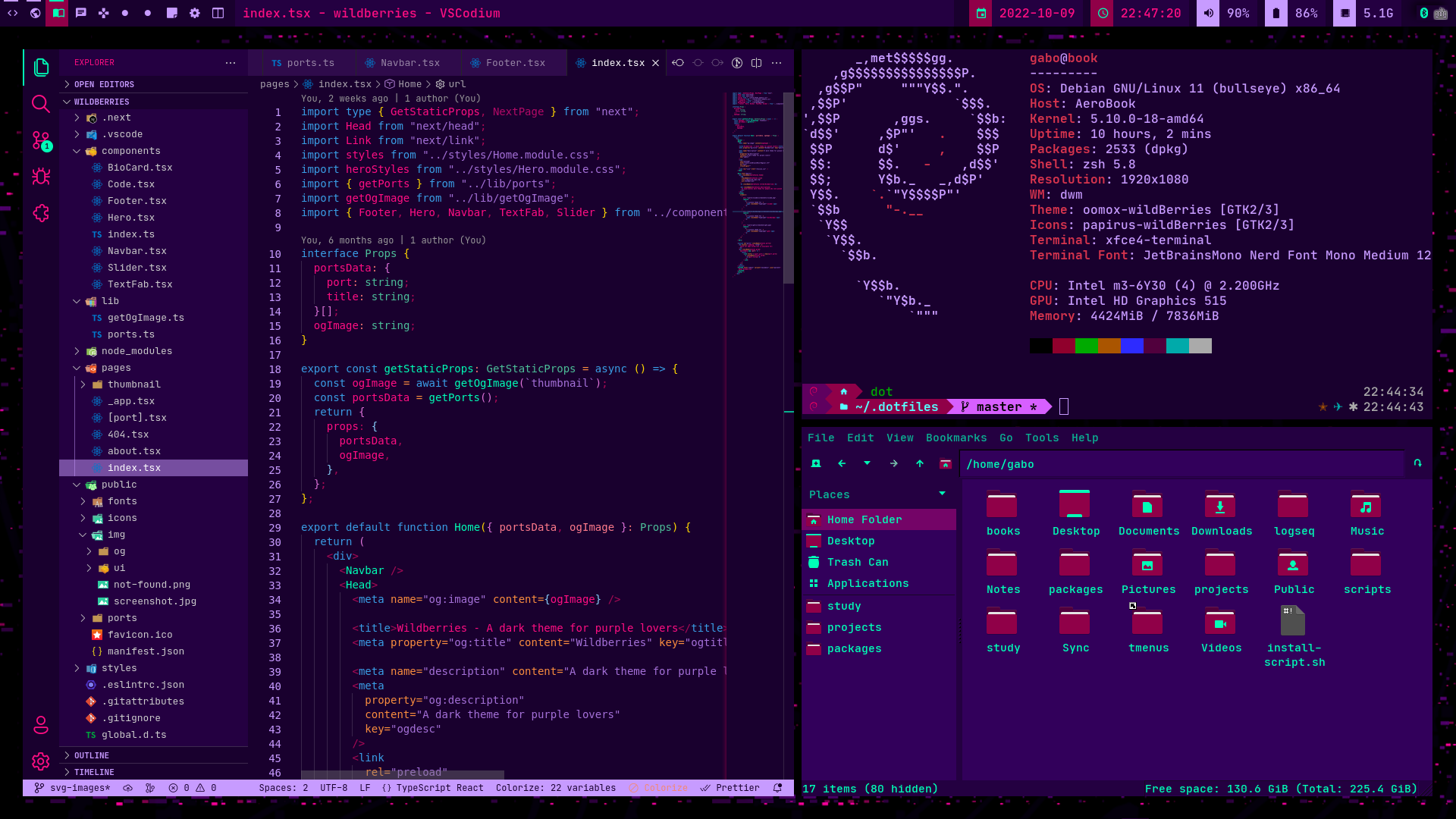Click the file manager home folder icon

click(946, 464)
